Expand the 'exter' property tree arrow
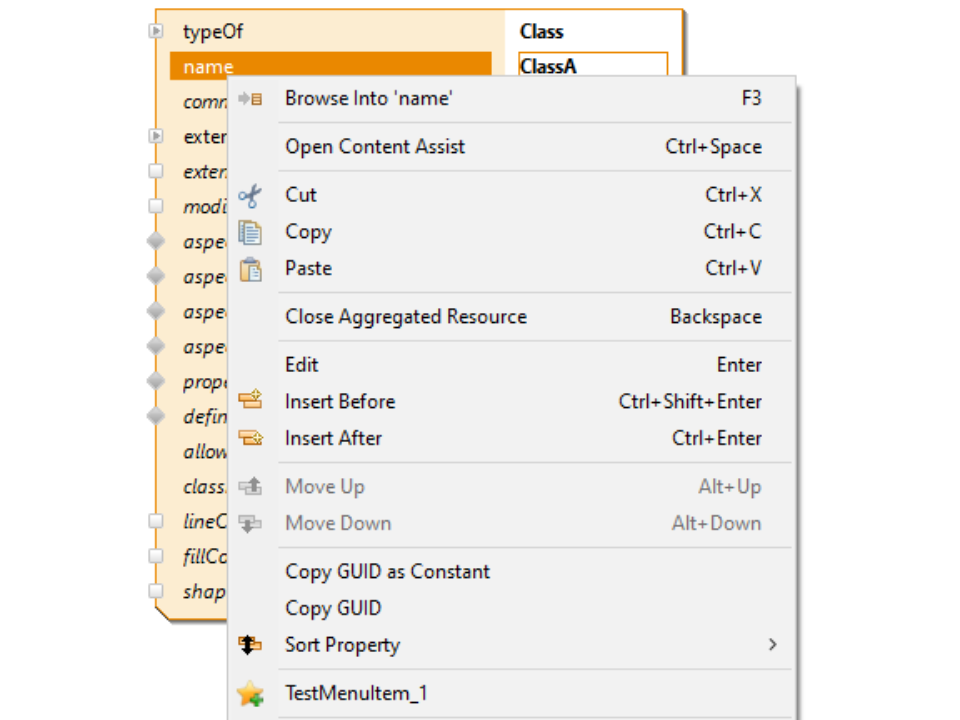 click(156, 136)
